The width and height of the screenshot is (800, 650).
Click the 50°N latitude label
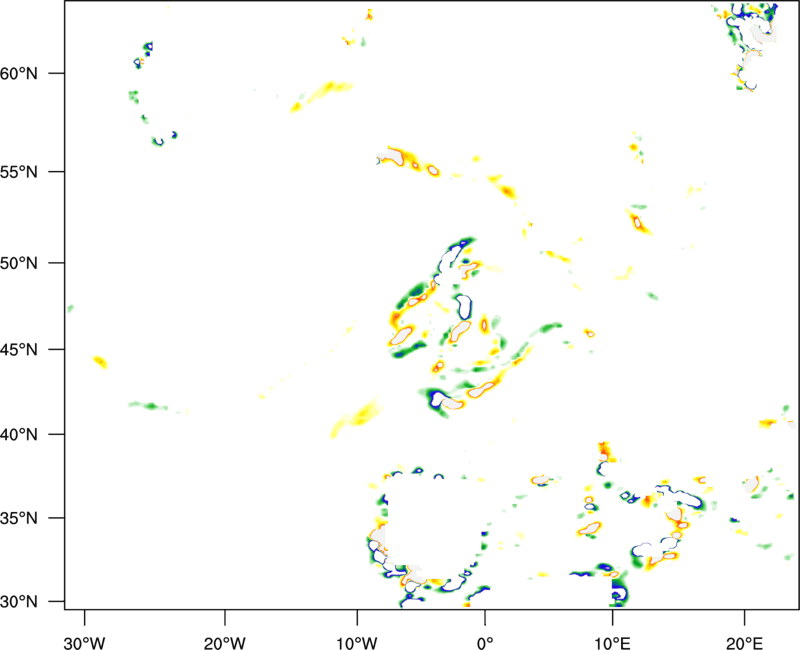(19, 264)
